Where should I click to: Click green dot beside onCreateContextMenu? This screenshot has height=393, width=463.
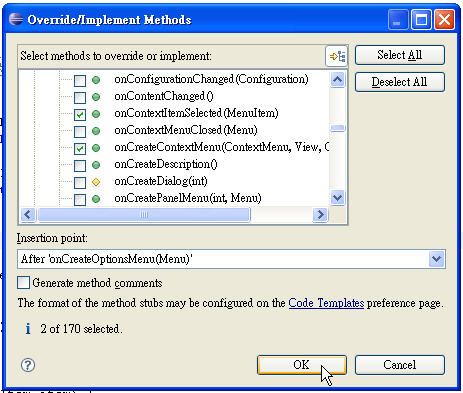click(x=96, y=148)
